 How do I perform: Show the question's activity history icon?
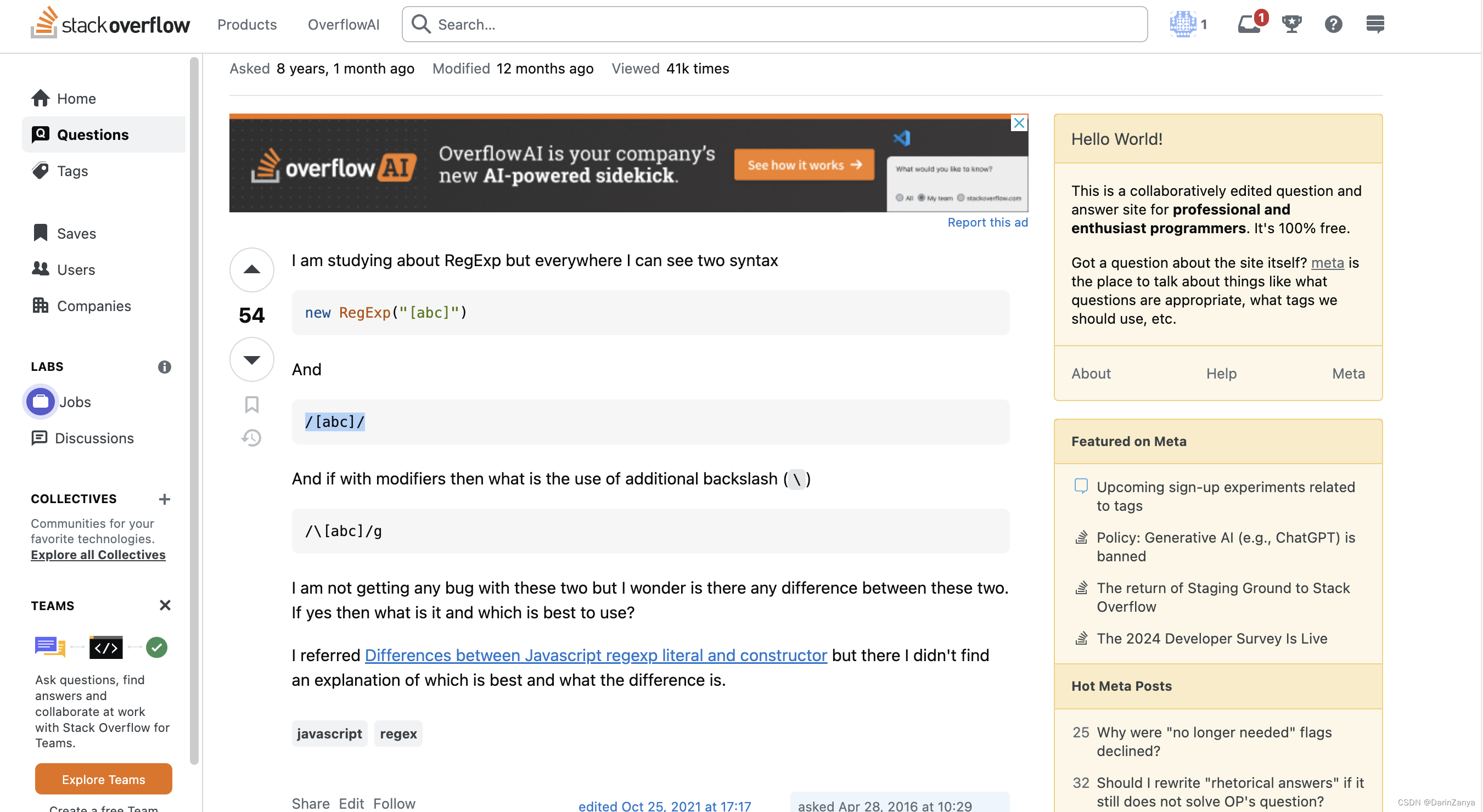point(251,438)
